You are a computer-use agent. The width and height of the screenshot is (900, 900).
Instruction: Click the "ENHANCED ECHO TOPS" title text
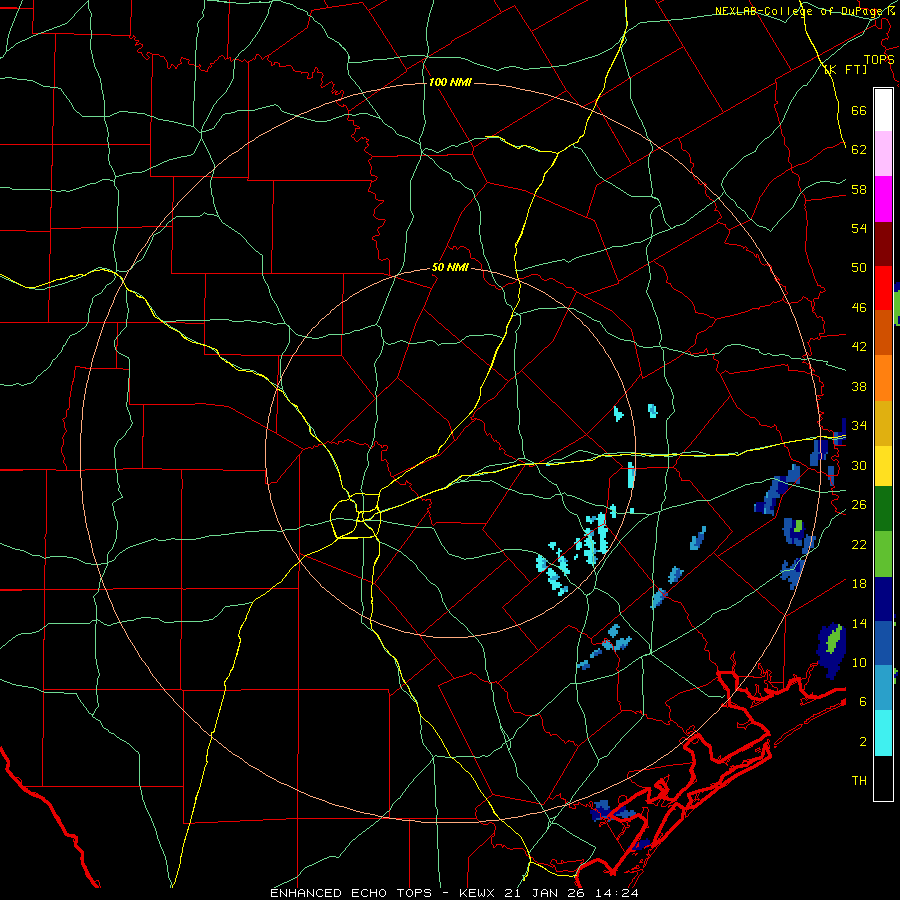pyautogui.click(x=351, y=893)
